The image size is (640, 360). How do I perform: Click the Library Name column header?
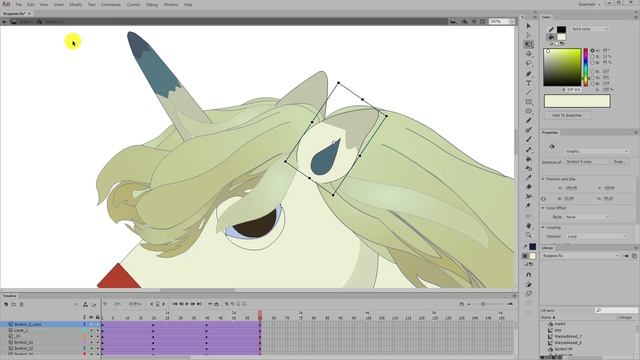pos(548,317)
